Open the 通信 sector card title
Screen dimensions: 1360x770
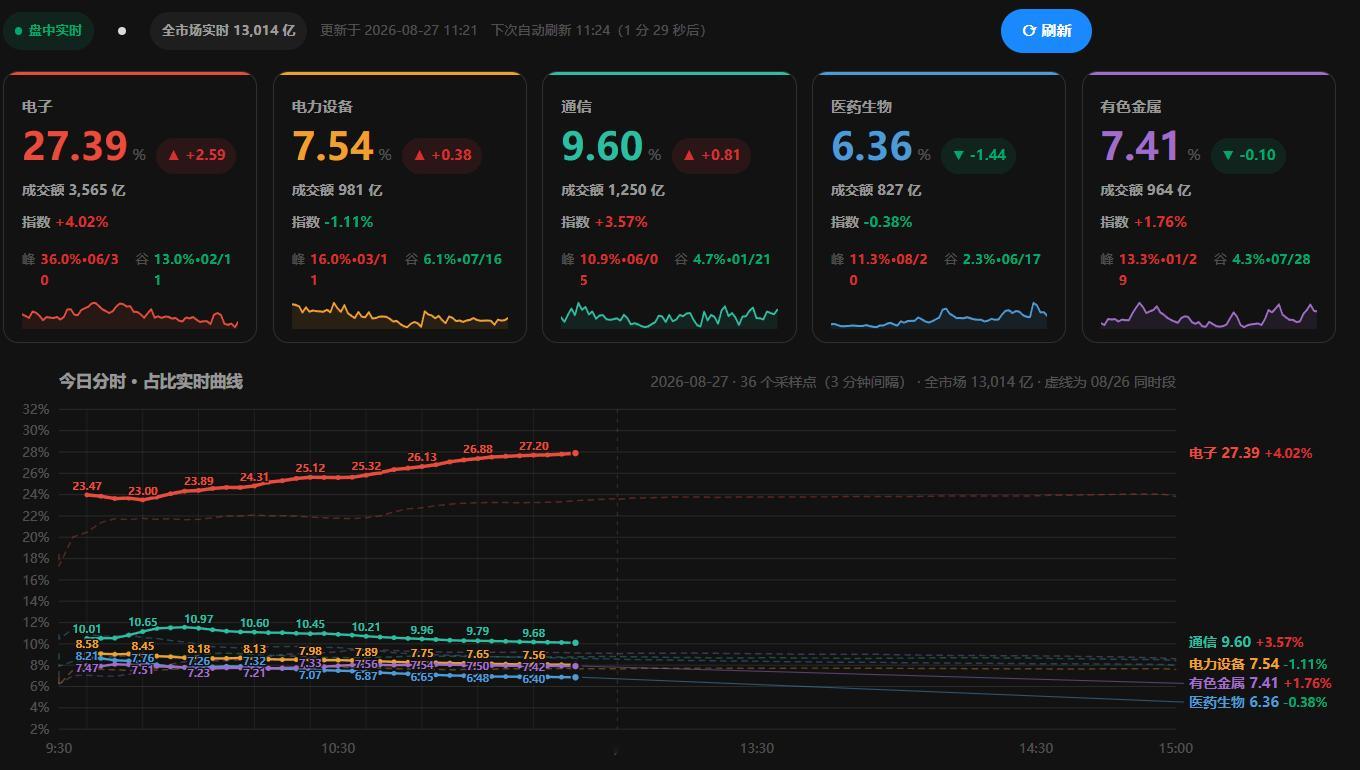click(577, 107)
